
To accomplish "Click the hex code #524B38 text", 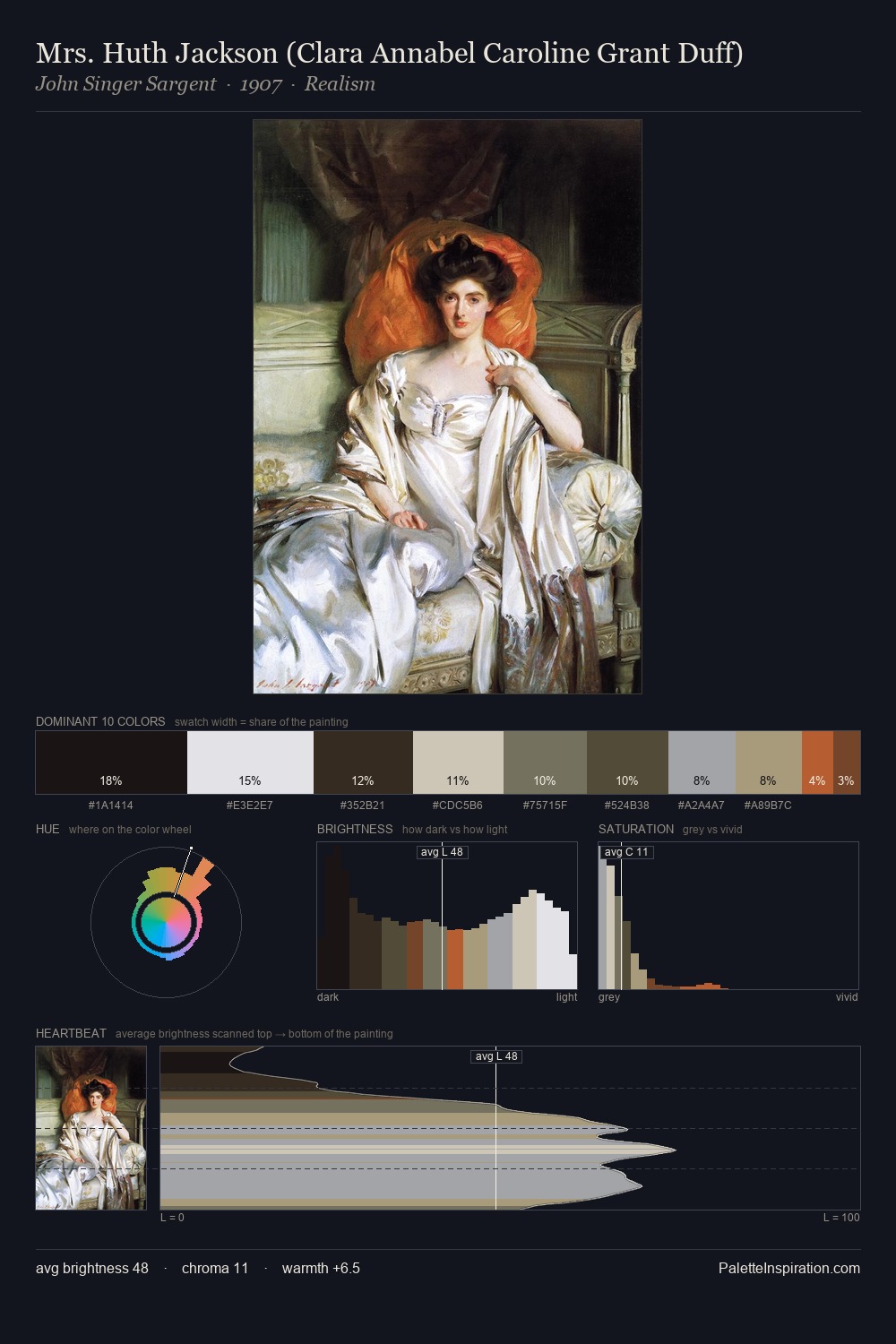I will tap(627, 806).
